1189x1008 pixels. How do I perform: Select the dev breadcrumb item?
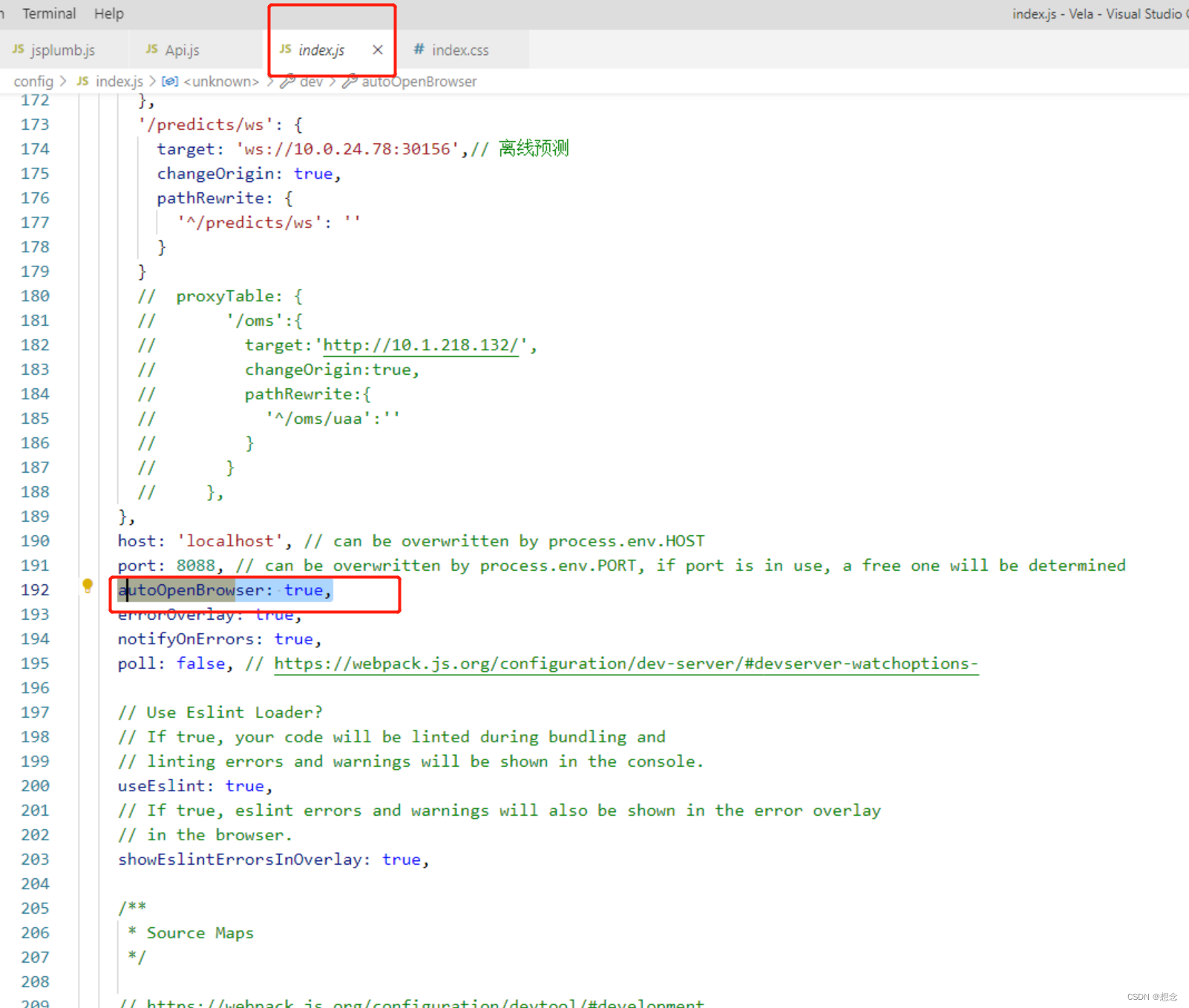click(311, 81)
